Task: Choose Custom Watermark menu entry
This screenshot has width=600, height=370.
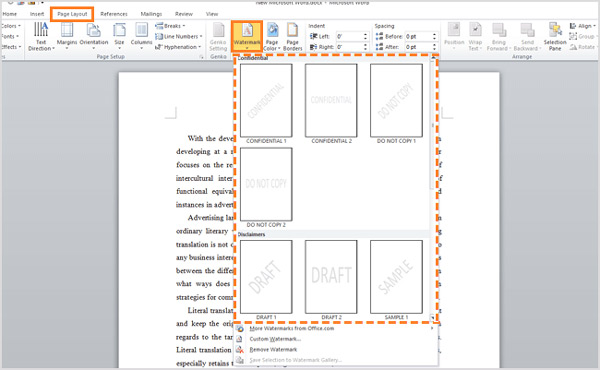Action: pos(275,339)
